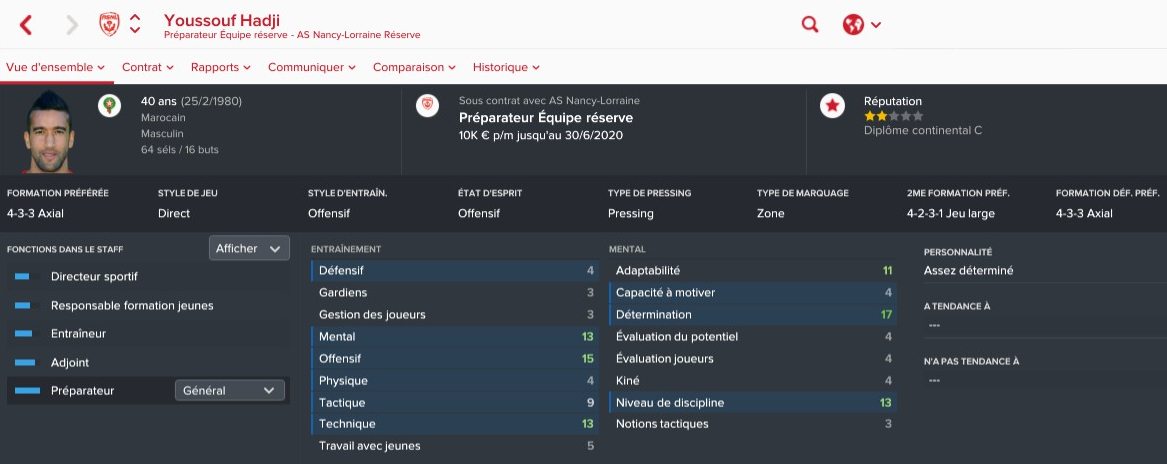Screen dimensions: 1167x464
Task: Click the Réputation star rating
Action: (x=893, y=116)
